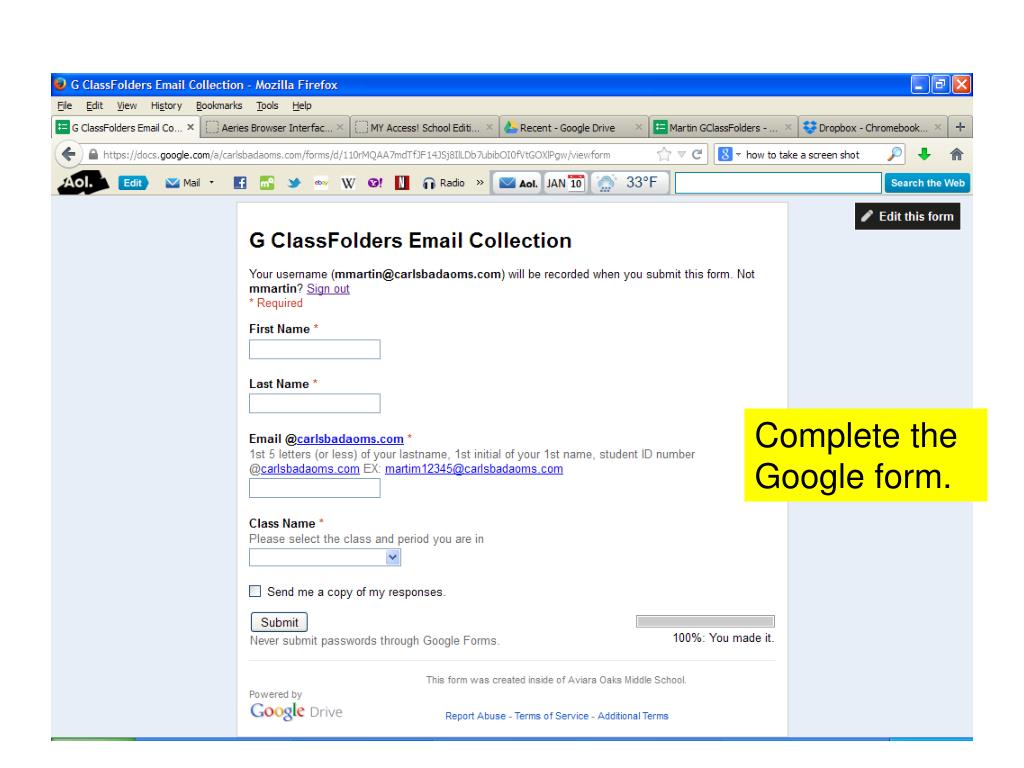The image size is (1024, 768).
Task: Click the Last Name input field
Action: pos(314,404)
